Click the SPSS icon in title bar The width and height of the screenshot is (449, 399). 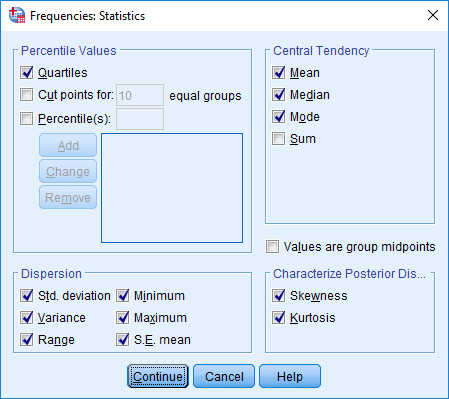[17, 15]
